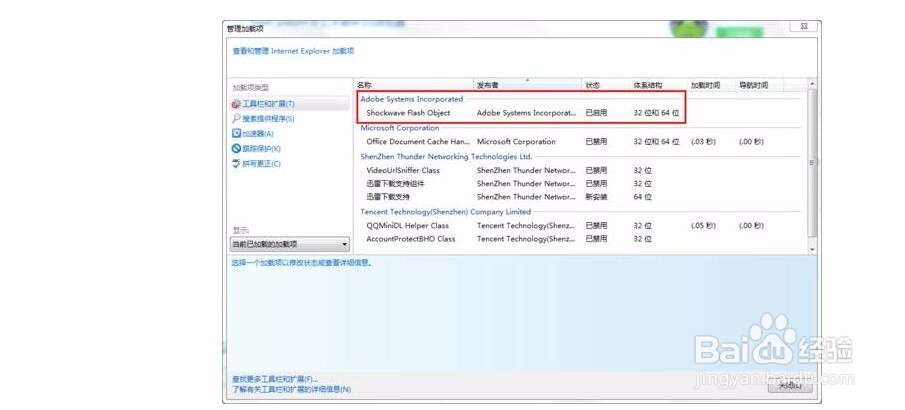Click the Tencent Technology(Shenzhen) Company Limited group header
Image resolution: width=905 pixels, height=410 pixels.
tap(446, 212)
